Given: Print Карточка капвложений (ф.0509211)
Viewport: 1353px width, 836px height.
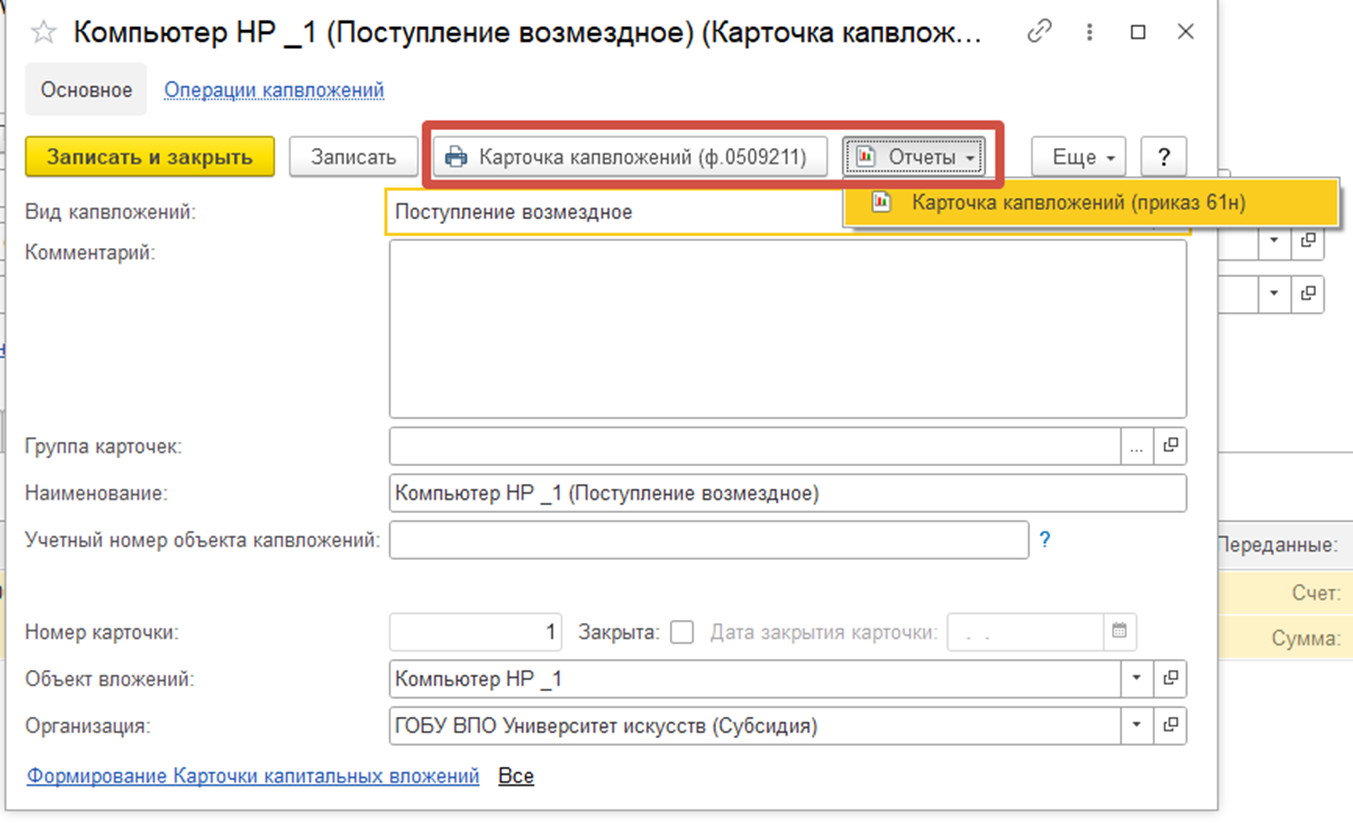Looking at the screenshot, I should 630,157.
